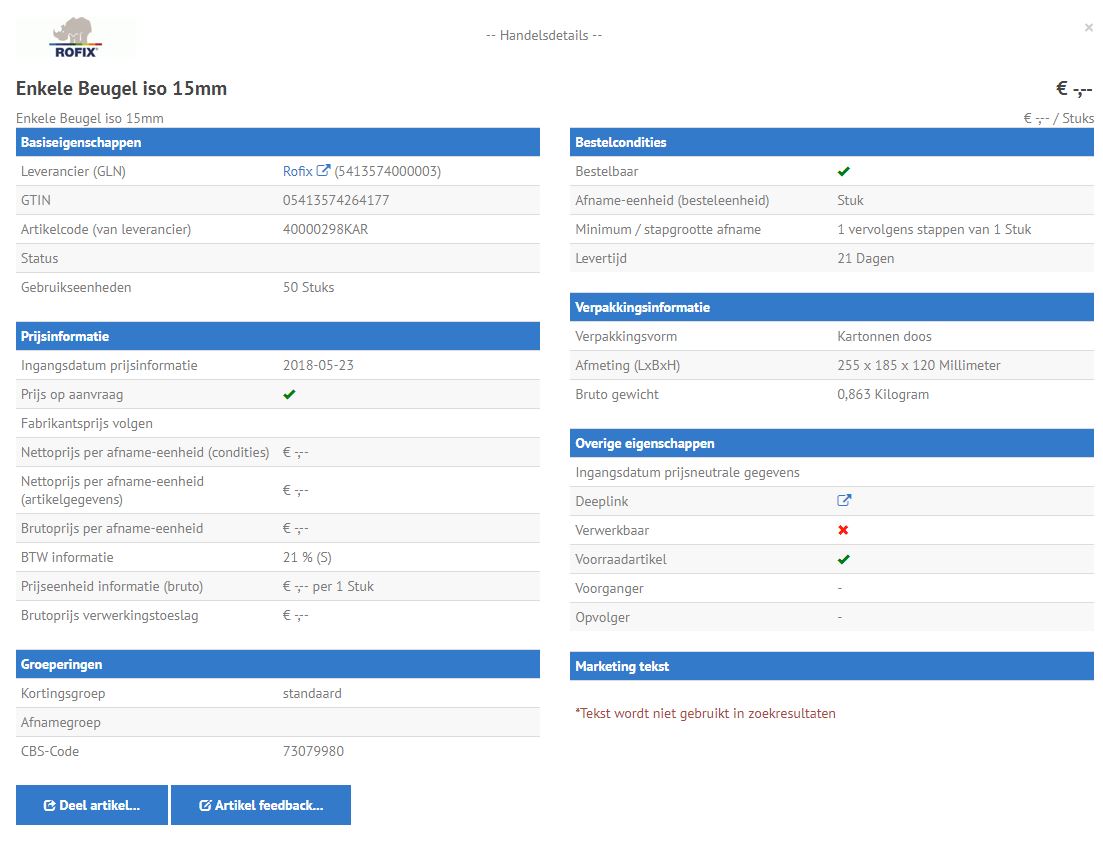Click the Basiseigenschappen section header

point(278,142)
